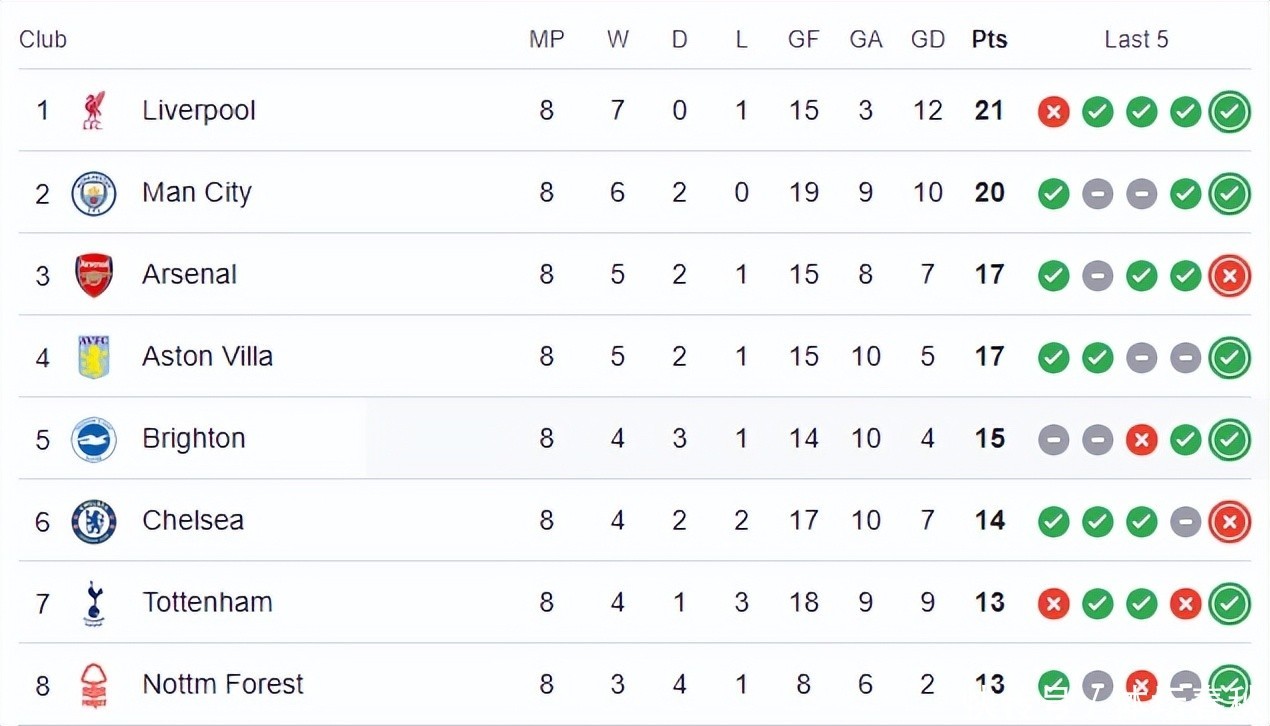Click the Tottenham club crest icon
This screenshot has height=726, width=1270.
tap(94, 603)
